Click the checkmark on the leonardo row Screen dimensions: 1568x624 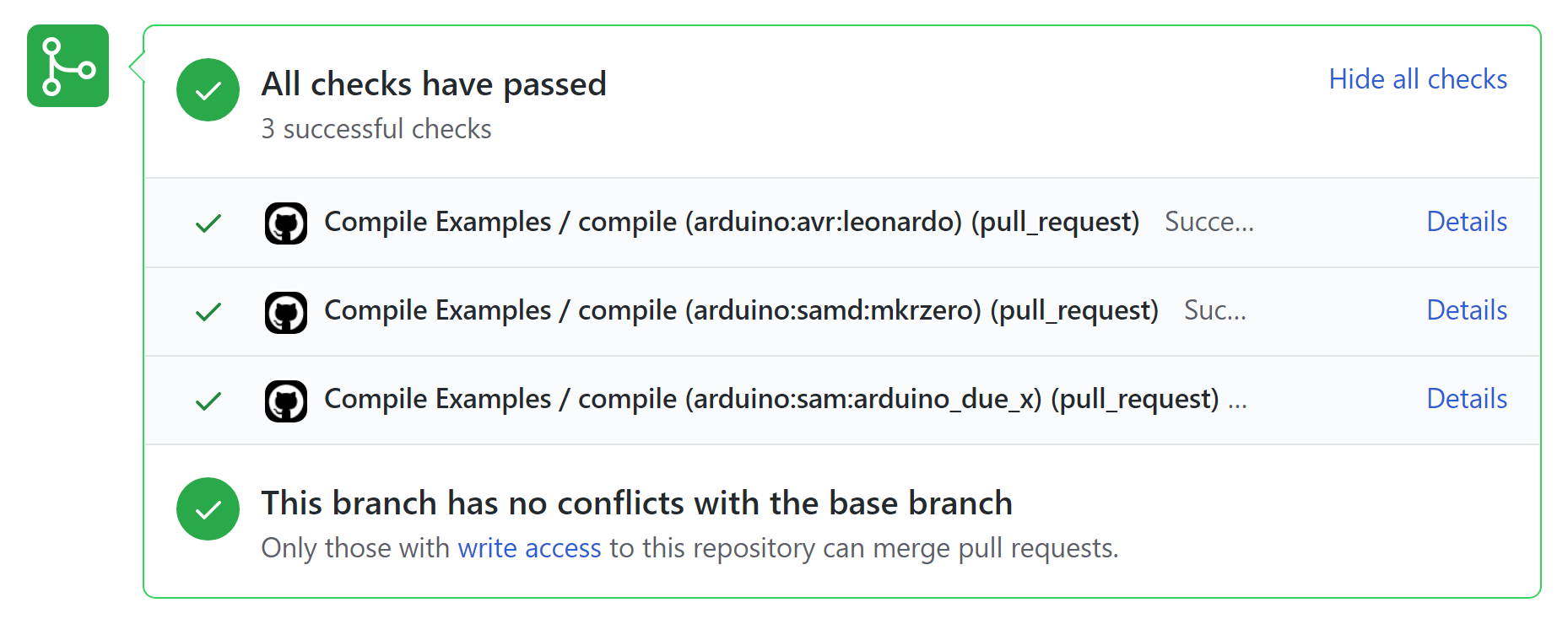pyautogui.click(x=208, y=223)
